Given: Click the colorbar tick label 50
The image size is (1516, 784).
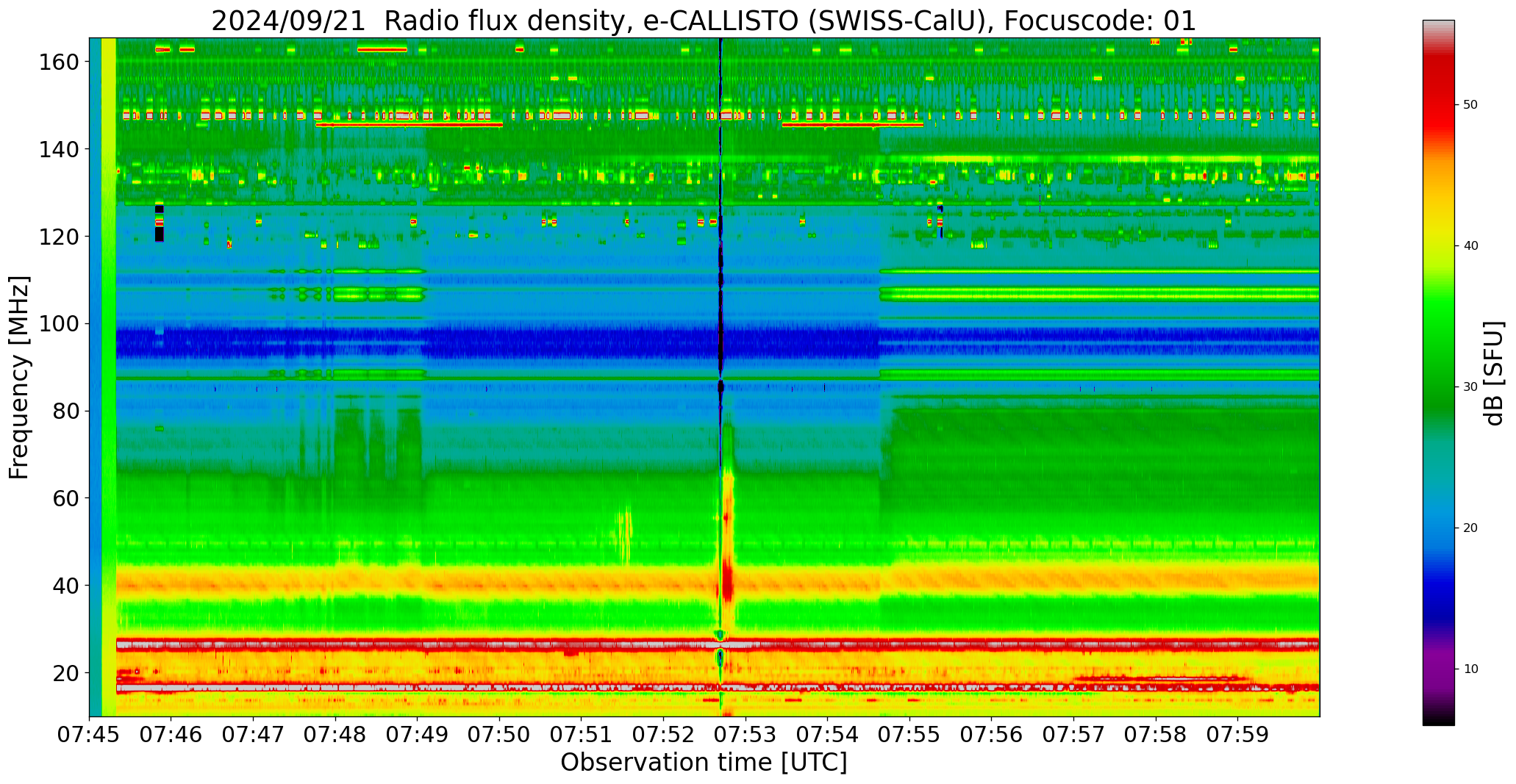Looking at the screenshot, I should tap(1470, 105).
